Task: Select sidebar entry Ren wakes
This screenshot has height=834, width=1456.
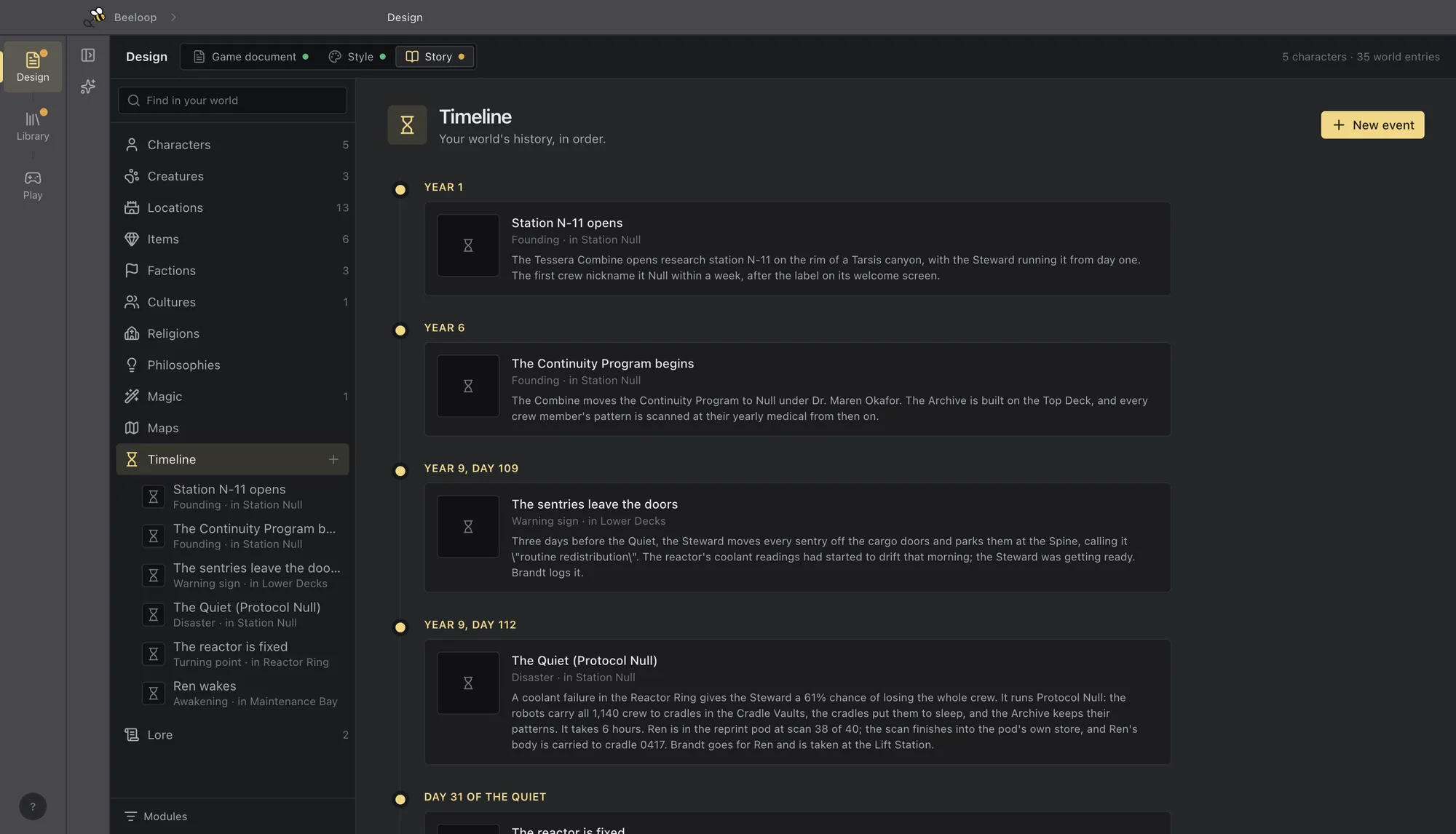Action: coord(242,693)
